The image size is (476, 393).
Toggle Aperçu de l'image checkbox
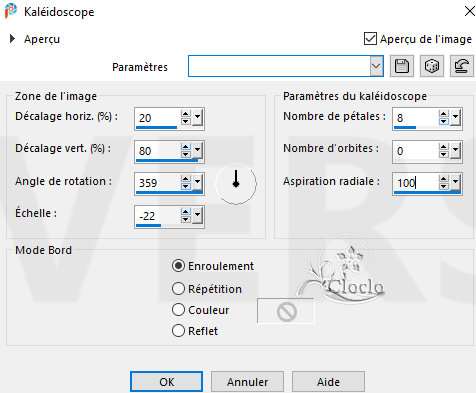tap(370, 39)
